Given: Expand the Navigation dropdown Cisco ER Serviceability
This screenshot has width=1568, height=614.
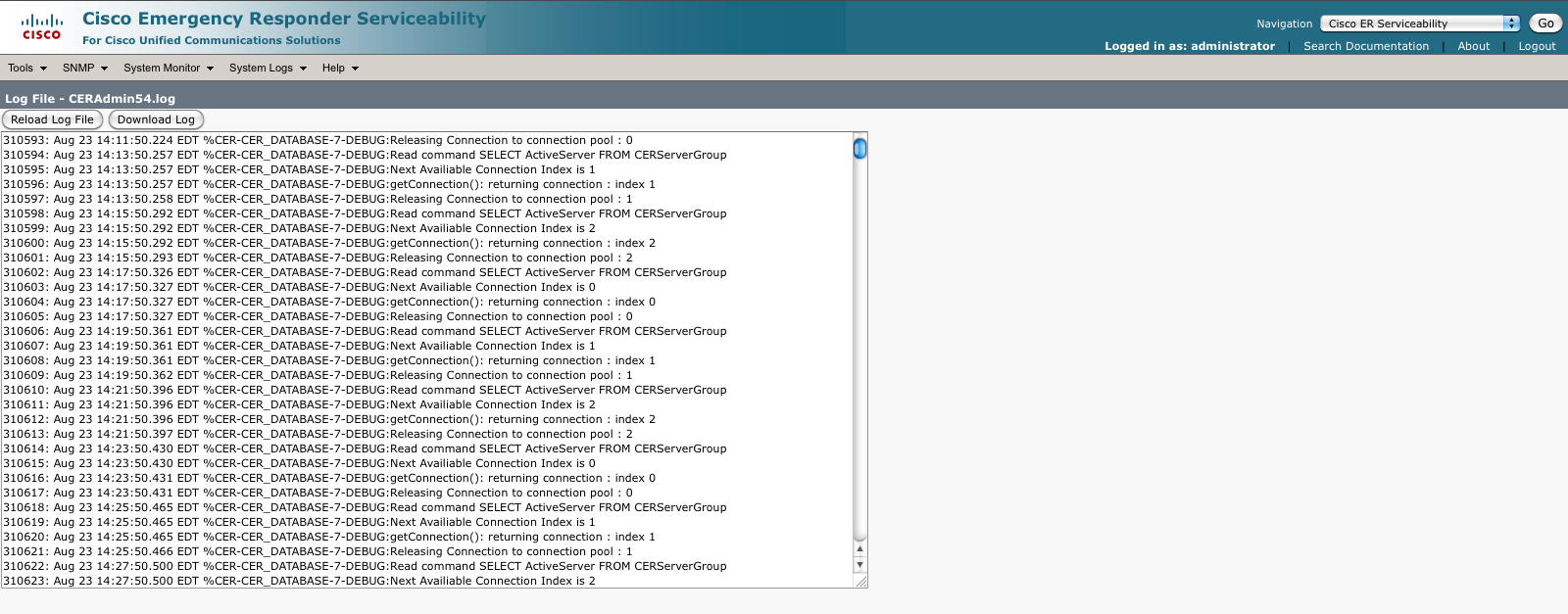Looking at the screenshot, I should point(1420,24).
